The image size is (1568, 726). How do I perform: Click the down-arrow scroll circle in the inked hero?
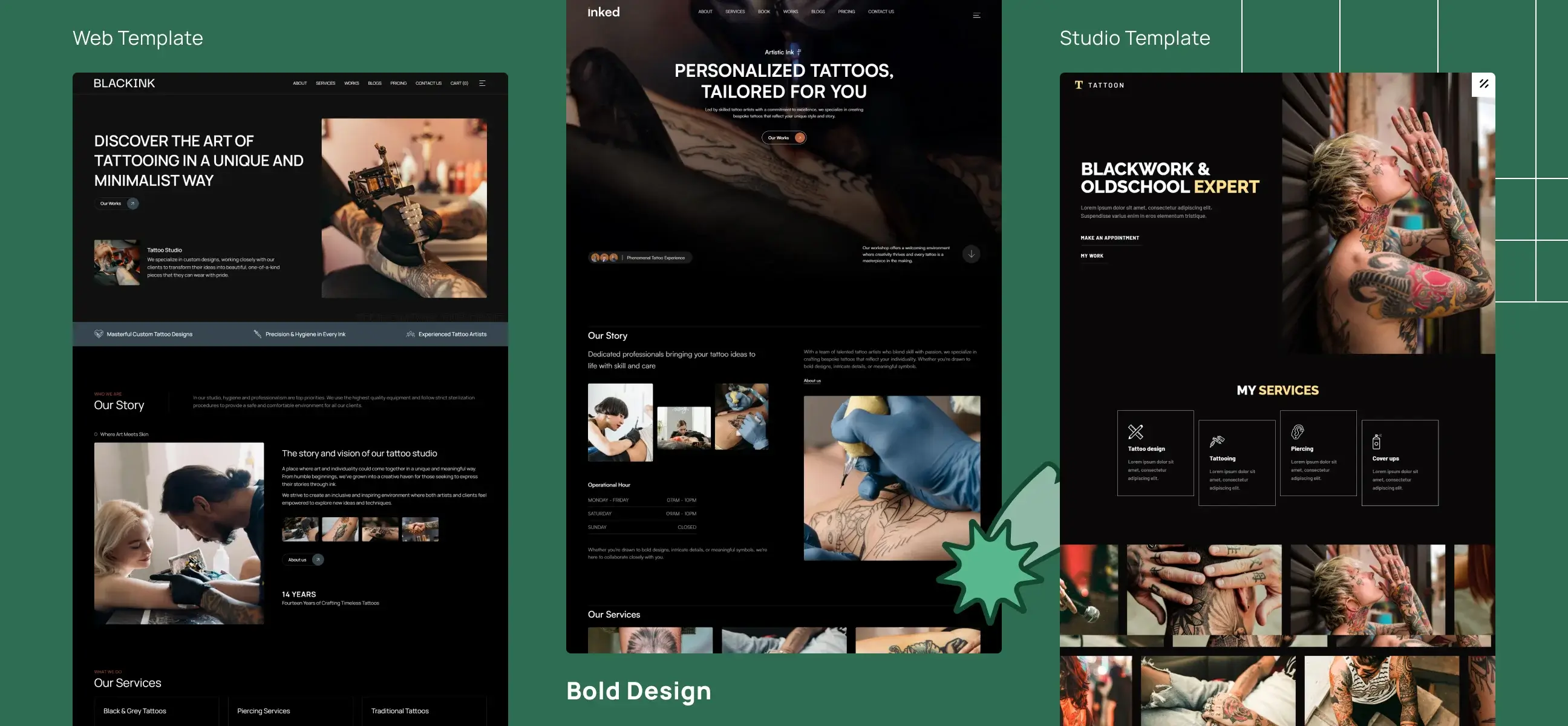click(x=971, y=253)
